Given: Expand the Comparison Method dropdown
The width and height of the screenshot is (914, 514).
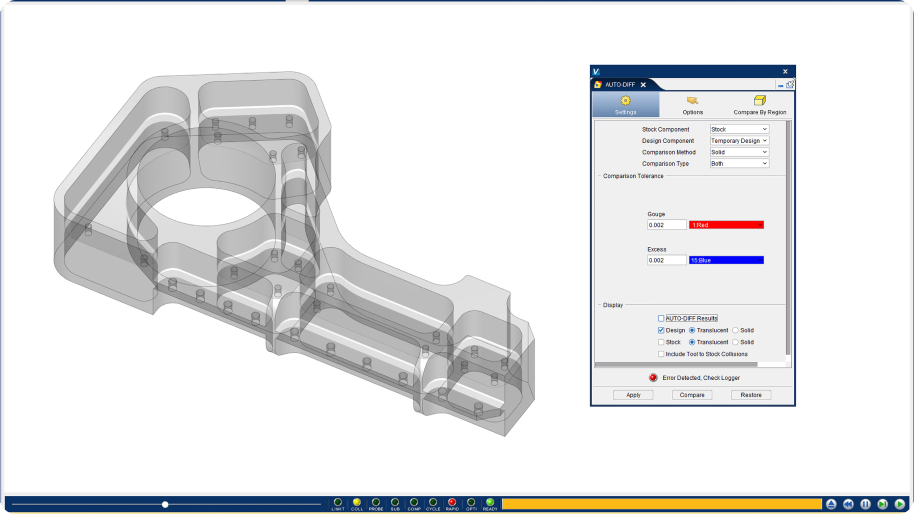Looking at the screenshot, I should click(x=739, y=152).
